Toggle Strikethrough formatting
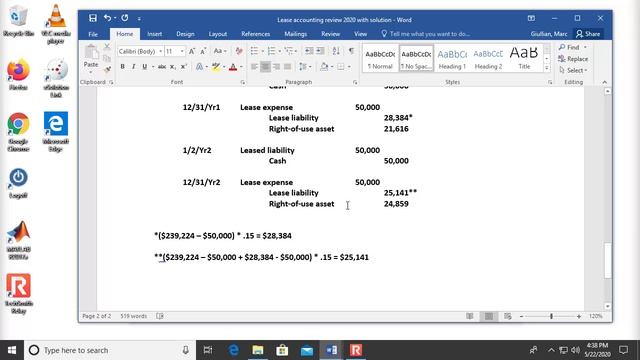This screenshot has width=640, height=360. tap(162, 67)
